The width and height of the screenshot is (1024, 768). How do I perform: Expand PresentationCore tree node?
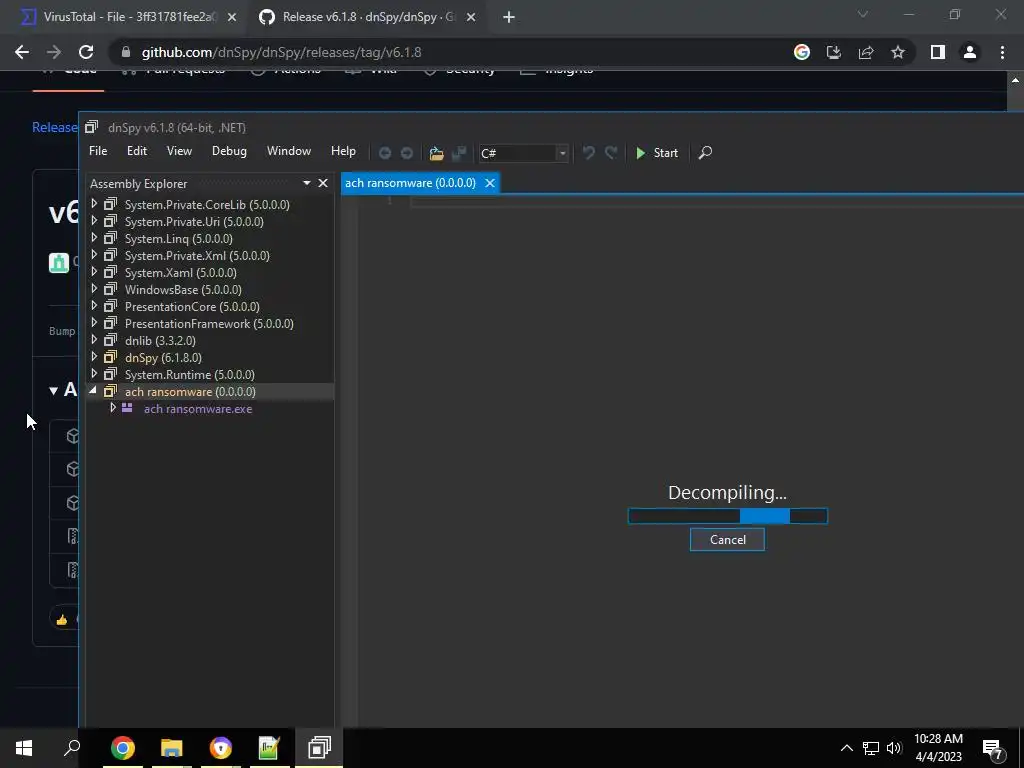click(x=94, y=306)
